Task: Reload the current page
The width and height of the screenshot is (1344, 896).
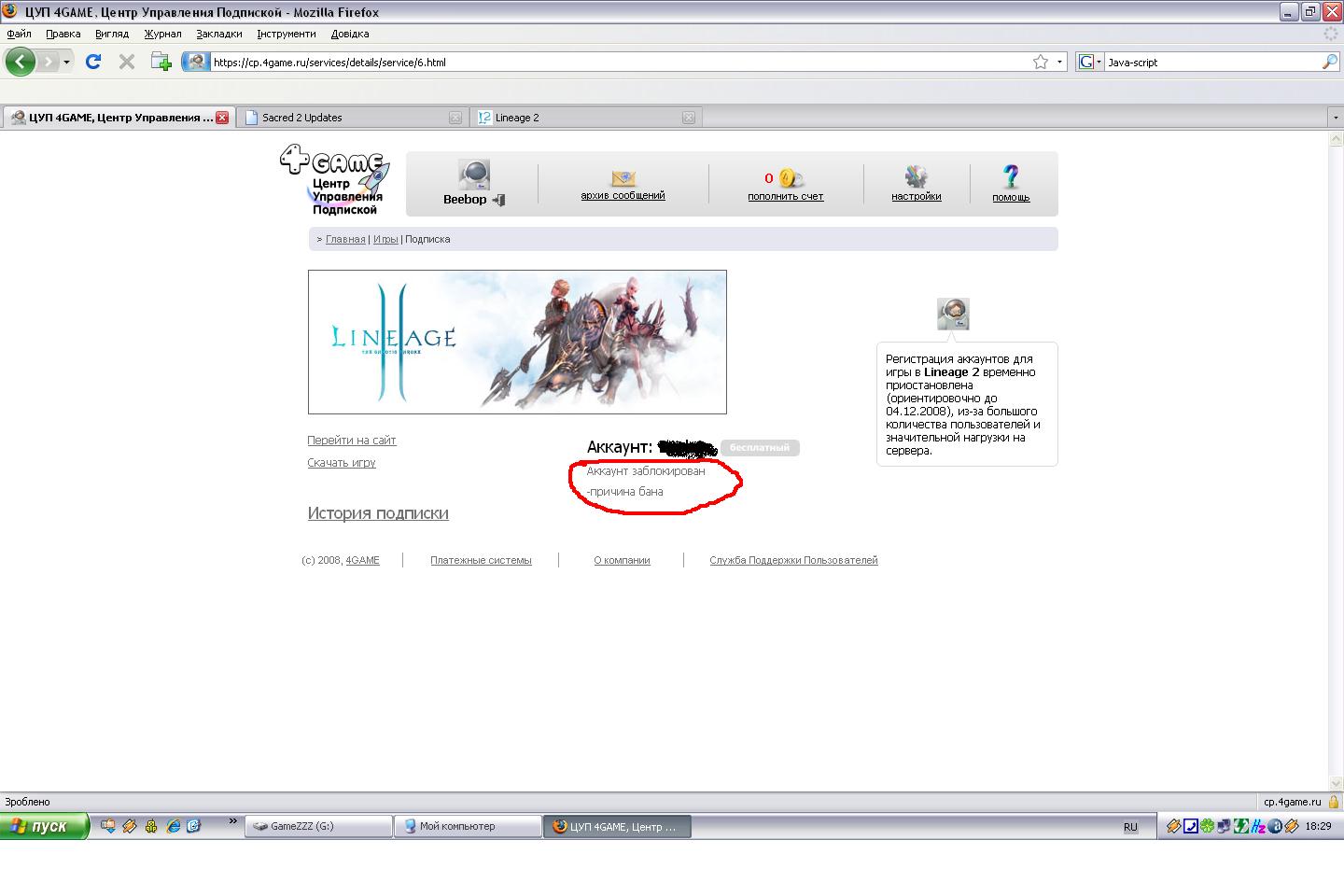Action: tap(93, 63)
